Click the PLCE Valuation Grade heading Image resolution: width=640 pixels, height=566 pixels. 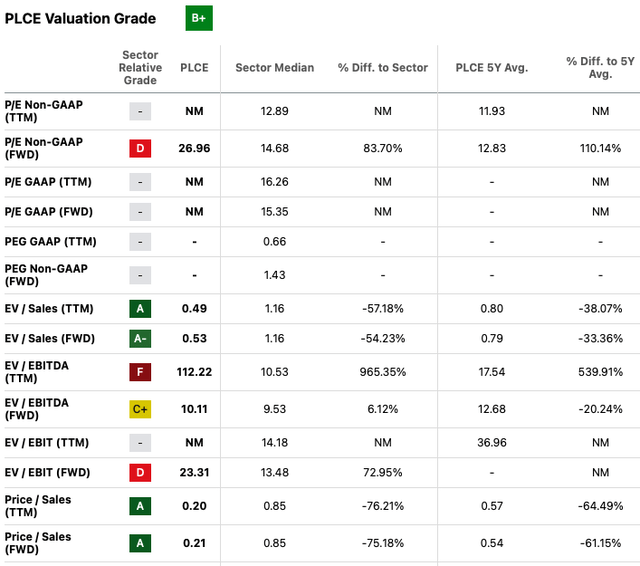click(80, 18)
